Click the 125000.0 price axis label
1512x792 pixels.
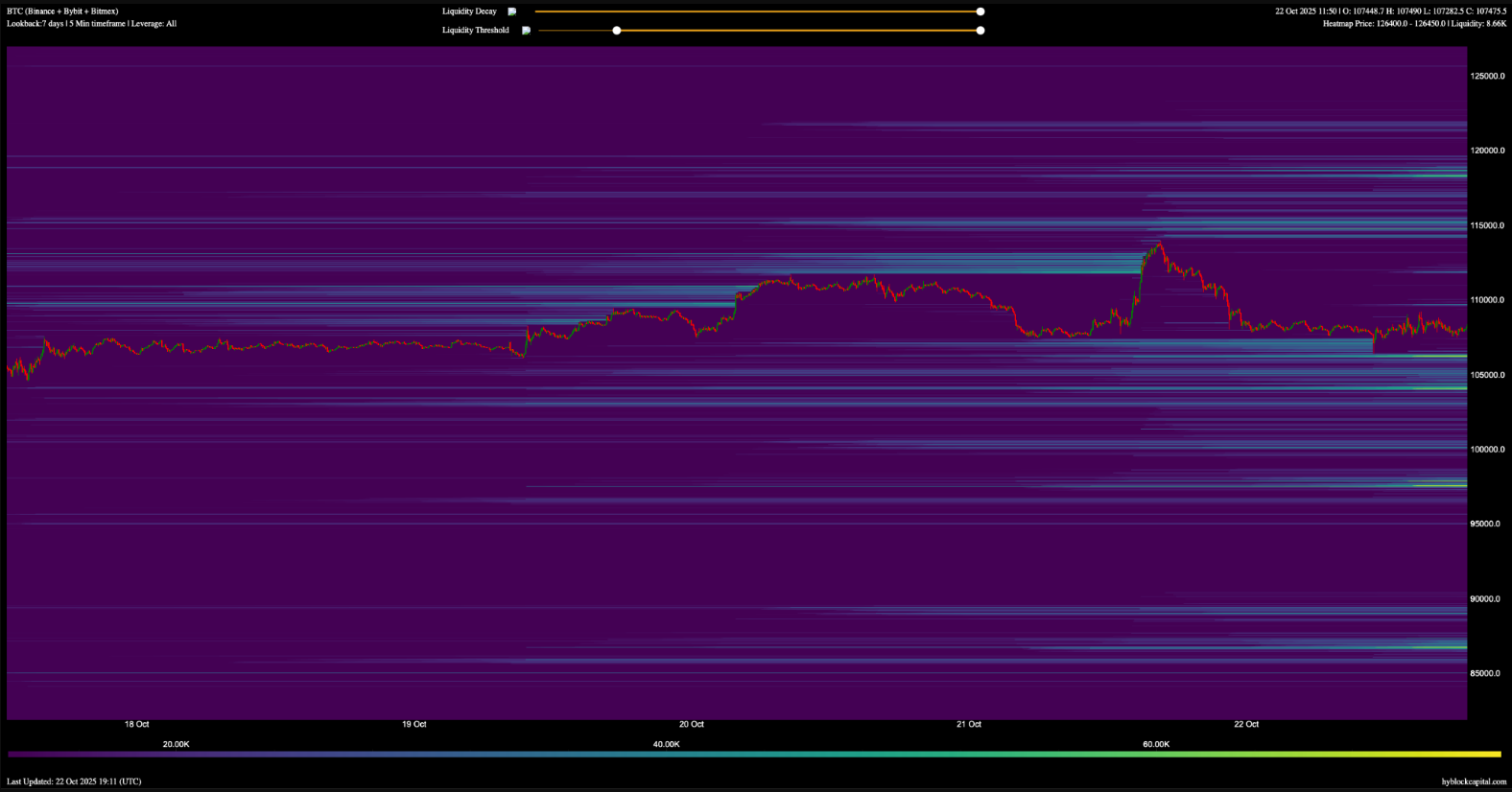click(x=1487, y=76)
